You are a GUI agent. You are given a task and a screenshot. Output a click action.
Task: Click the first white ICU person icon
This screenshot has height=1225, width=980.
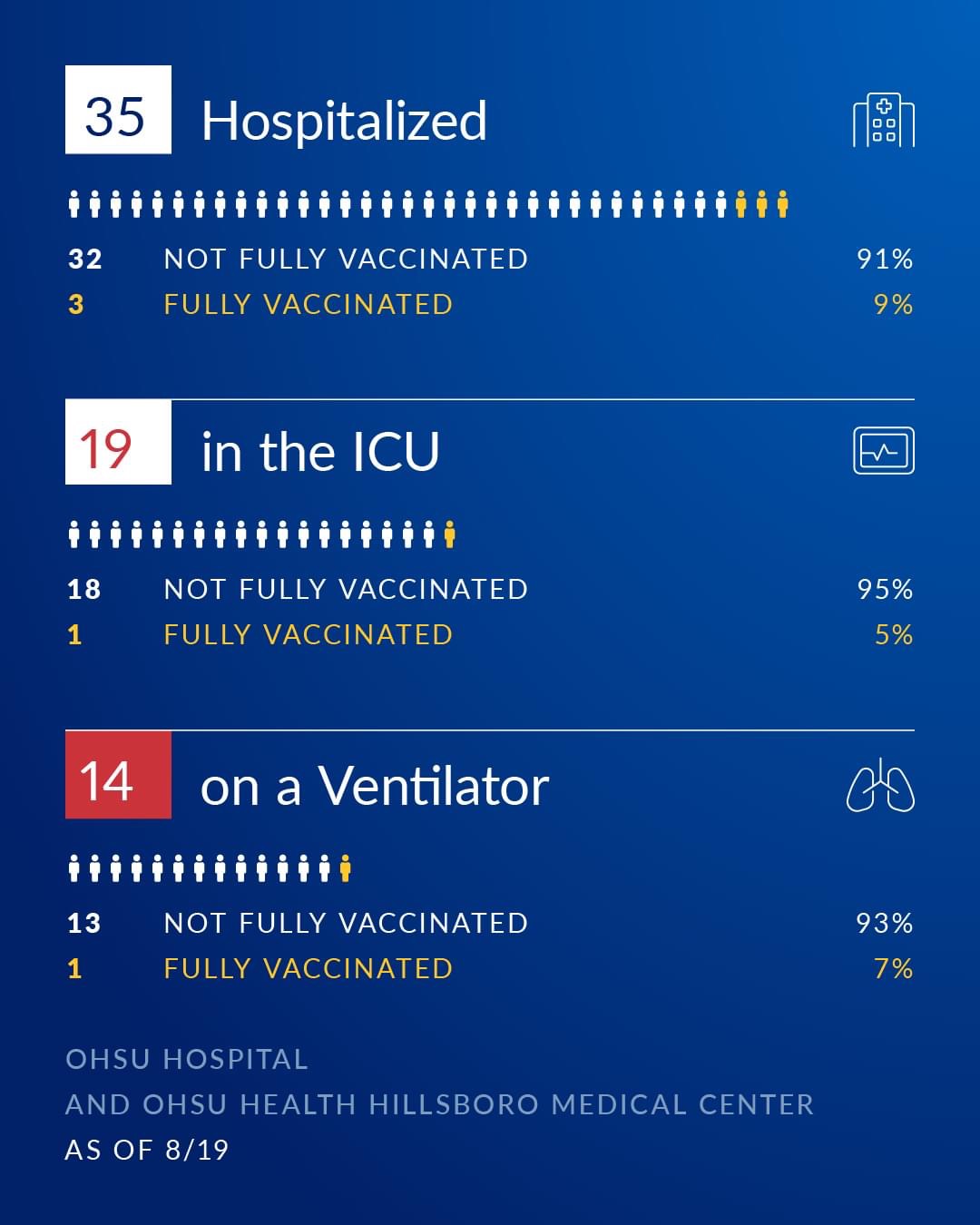pyautogui.click(x=75, y=534)
